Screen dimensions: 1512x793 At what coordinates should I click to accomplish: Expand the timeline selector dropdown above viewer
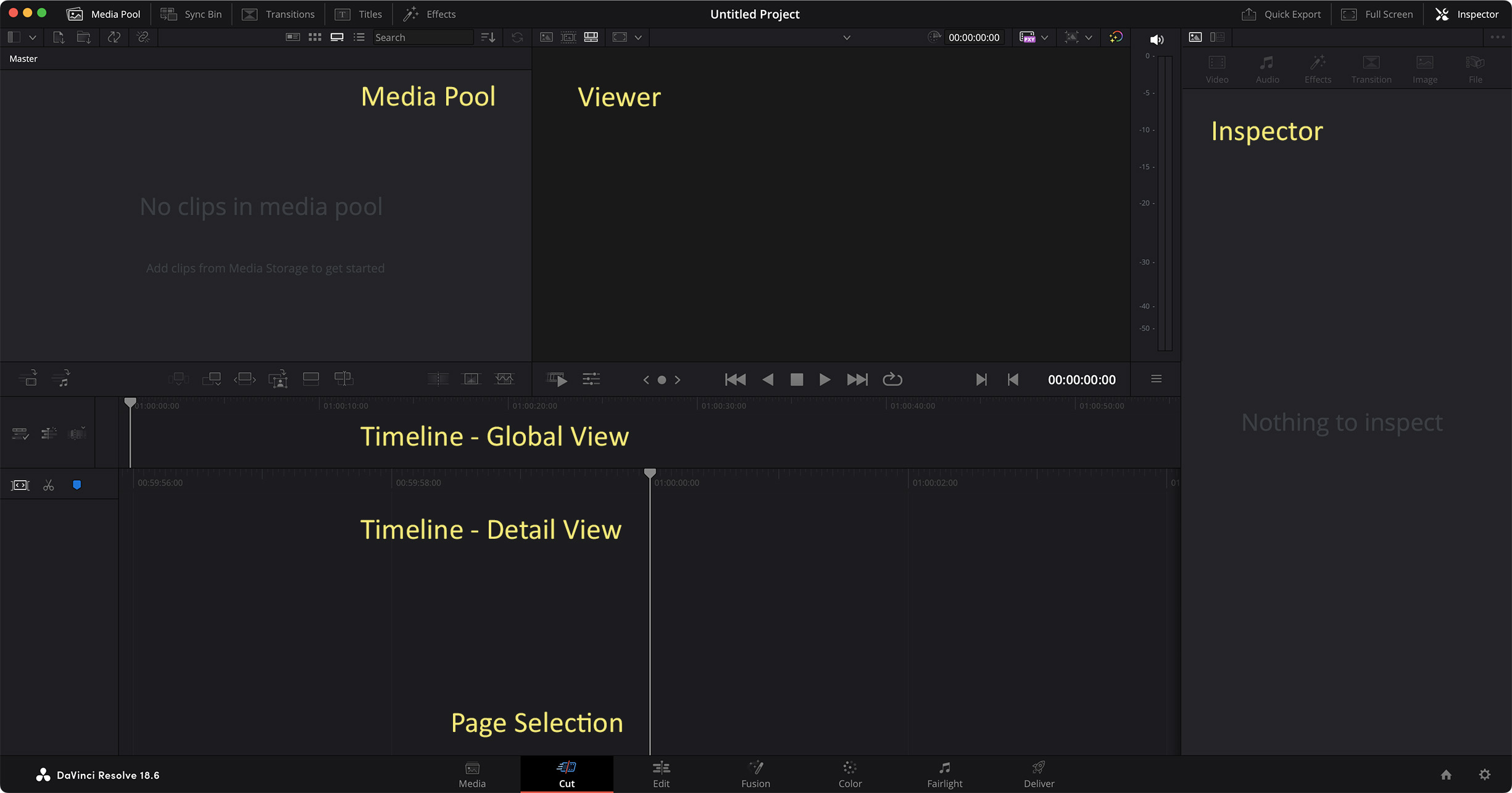pos(847,38)
